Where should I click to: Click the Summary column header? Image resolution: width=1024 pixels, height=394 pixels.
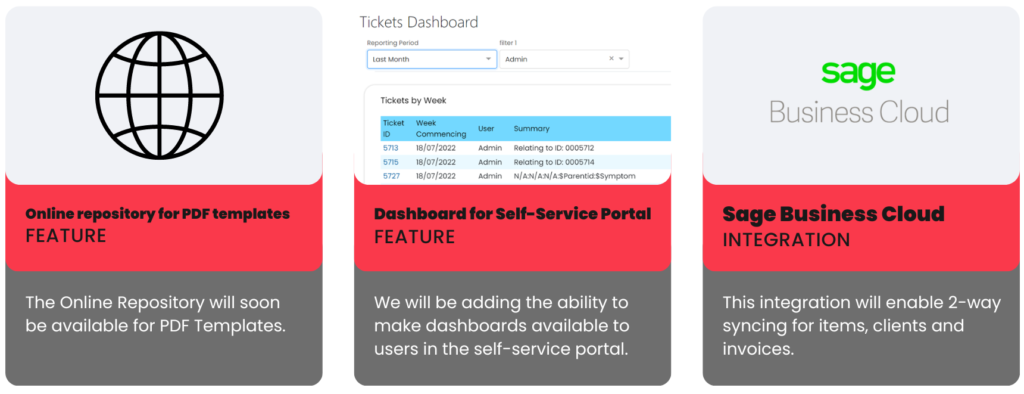coord(532,129)
